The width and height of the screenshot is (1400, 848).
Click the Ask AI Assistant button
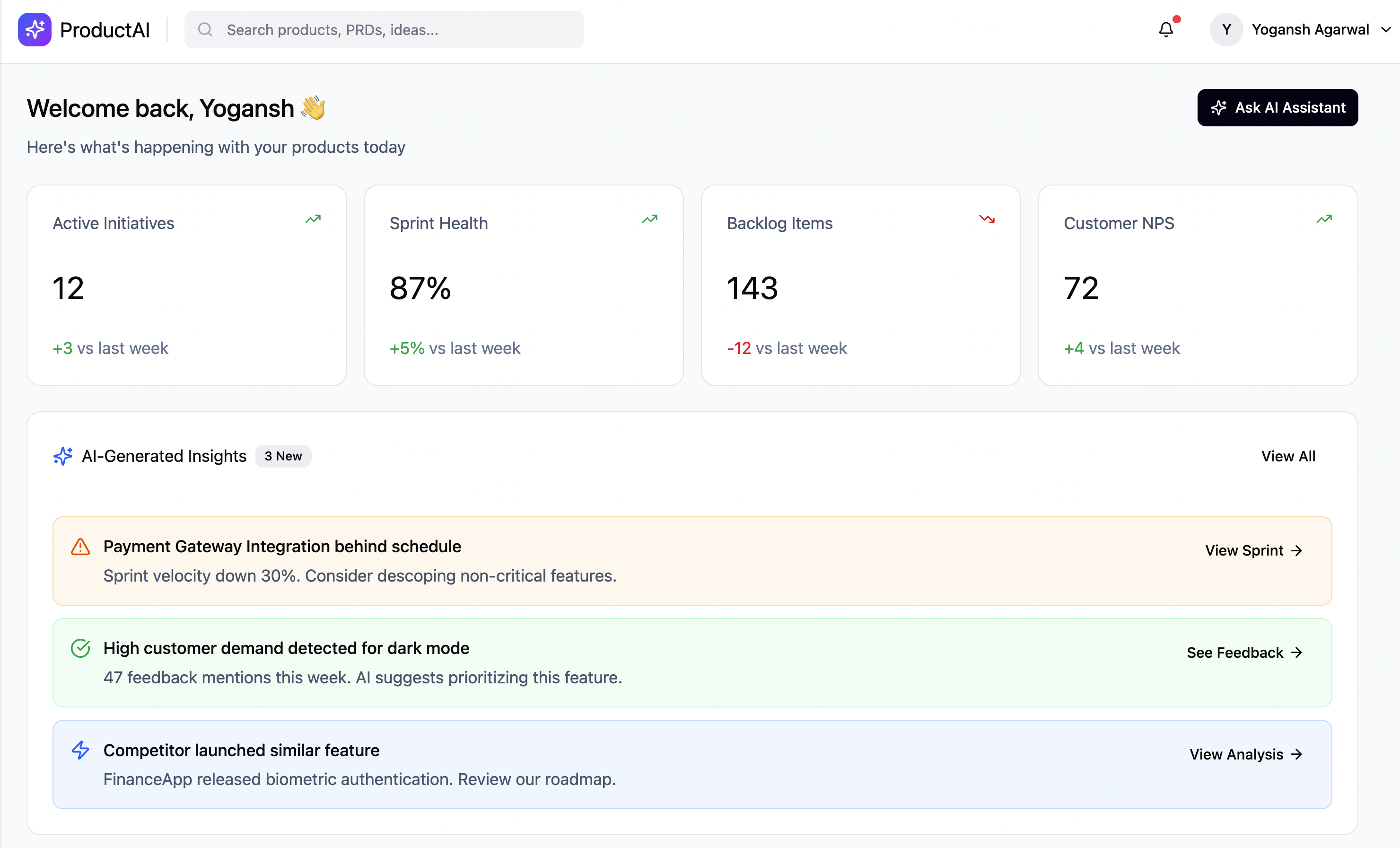click(x=1277, y=107)
